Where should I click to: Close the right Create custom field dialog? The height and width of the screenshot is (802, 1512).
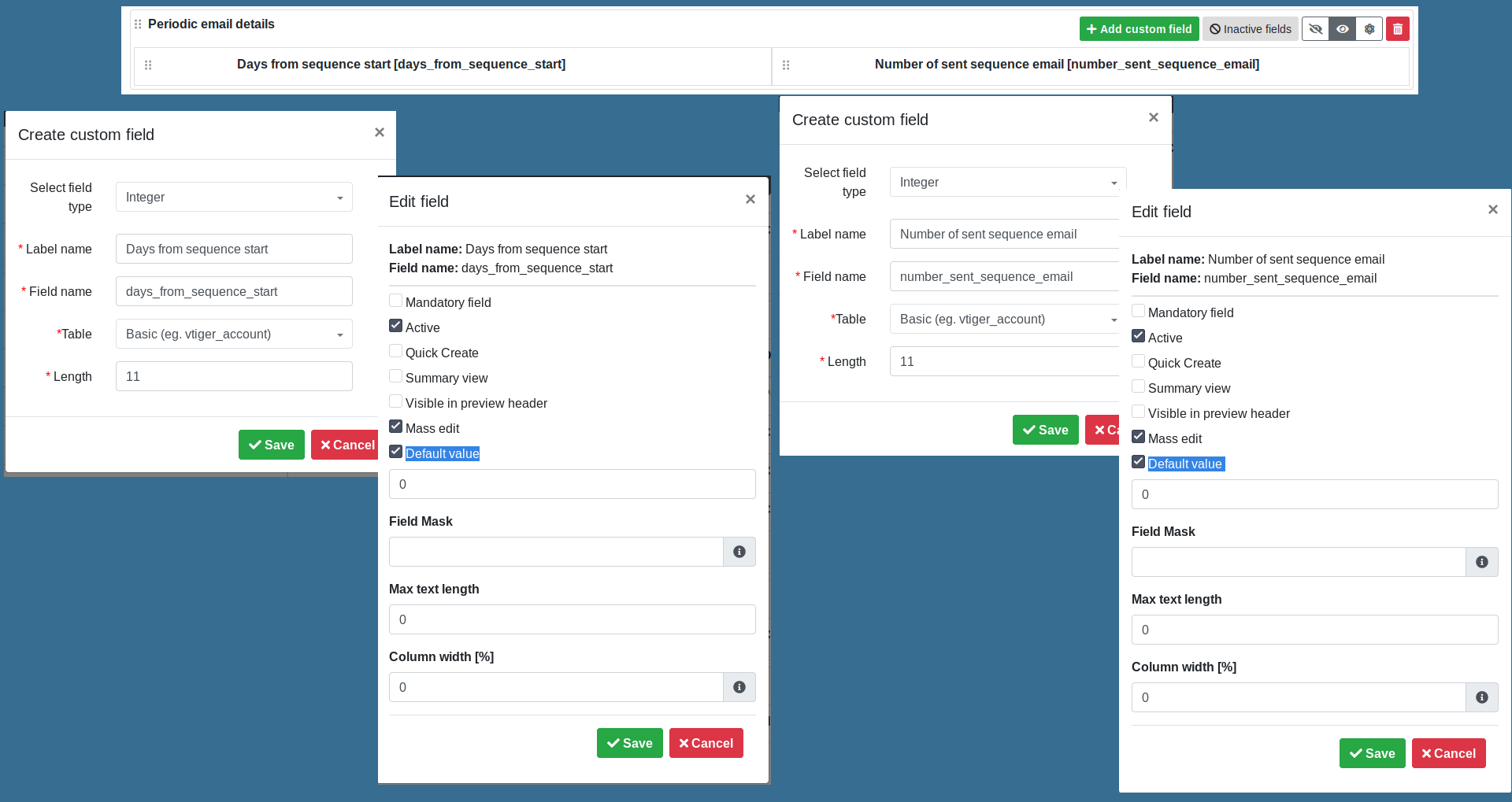[x=1154, y=117]
